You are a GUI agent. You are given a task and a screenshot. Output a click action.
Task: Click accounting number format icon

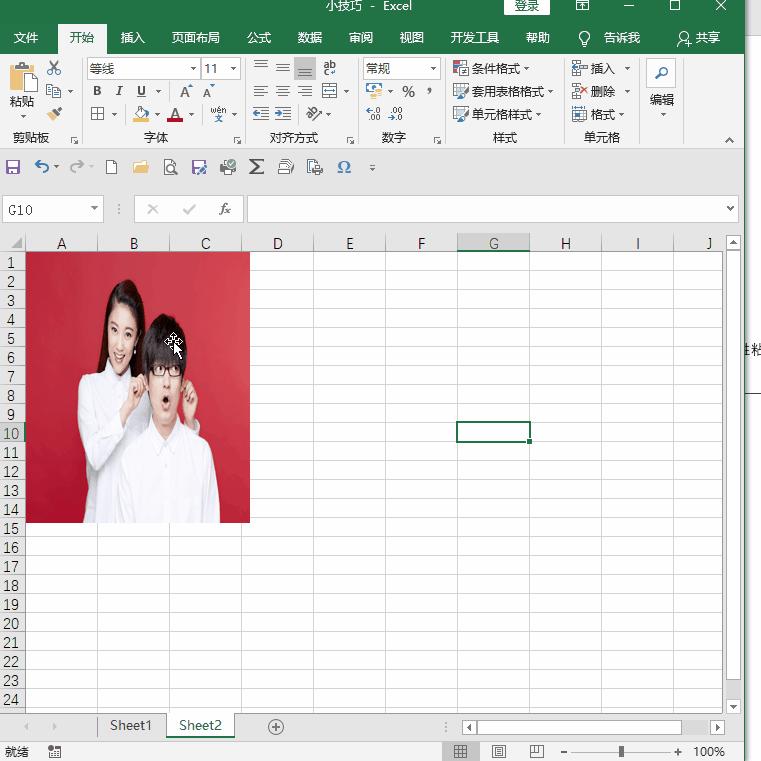374,90
